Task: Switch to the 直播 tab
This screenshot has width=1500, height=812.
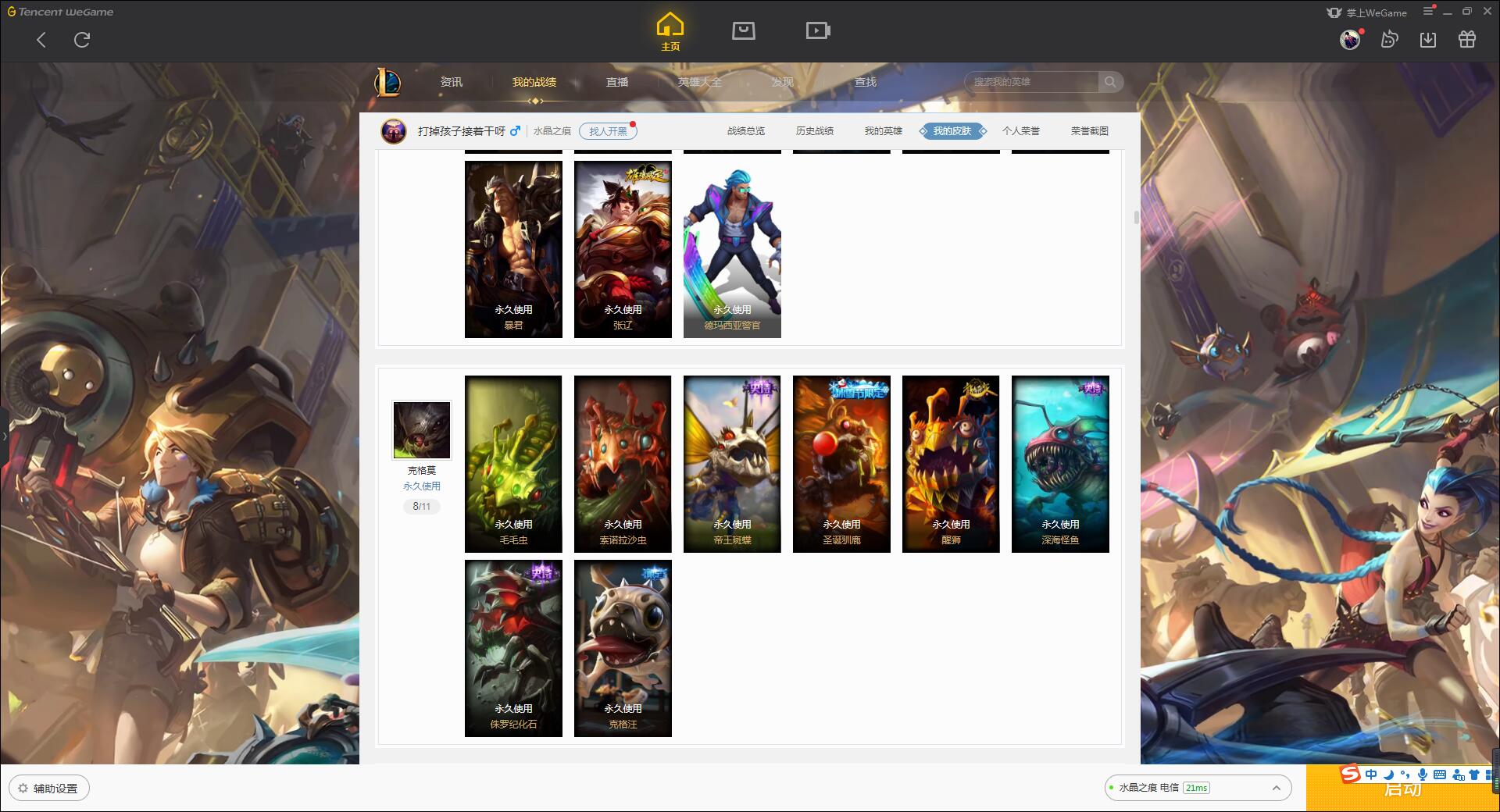Action: tap(617, 82)
